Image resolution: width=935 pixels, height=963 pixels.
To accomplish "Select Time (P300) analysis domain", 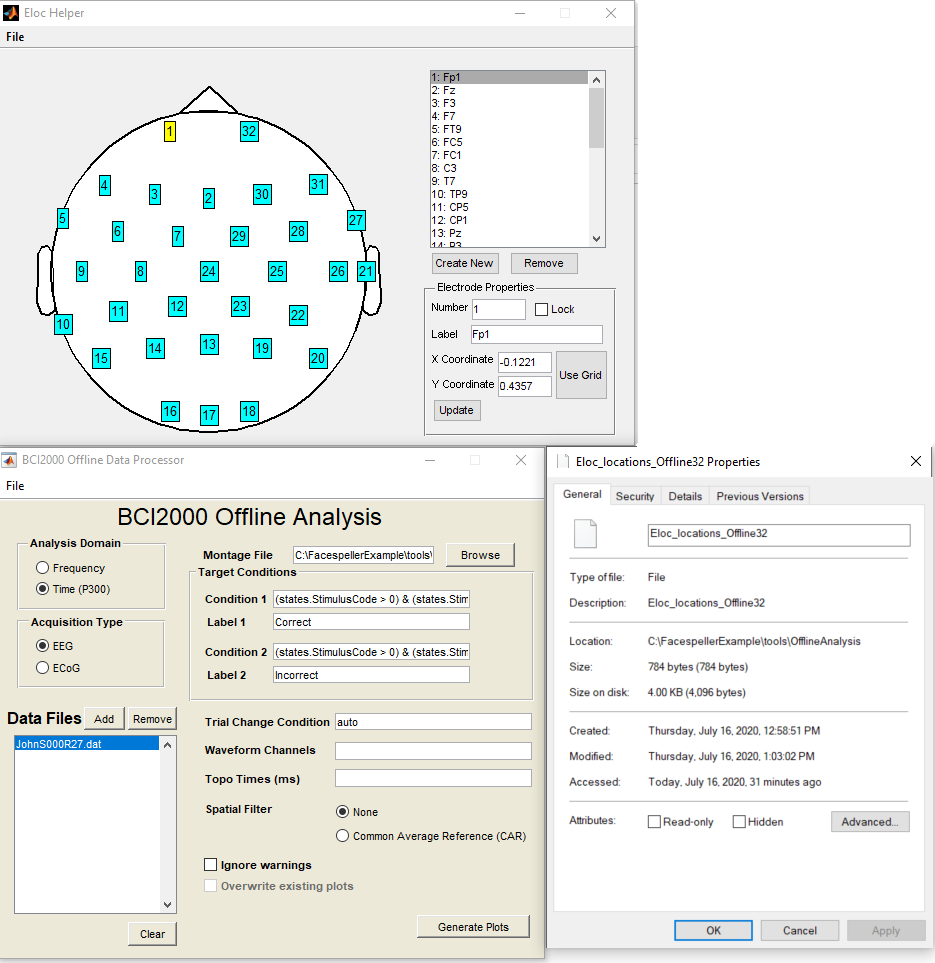I will (x=42, y=588).
